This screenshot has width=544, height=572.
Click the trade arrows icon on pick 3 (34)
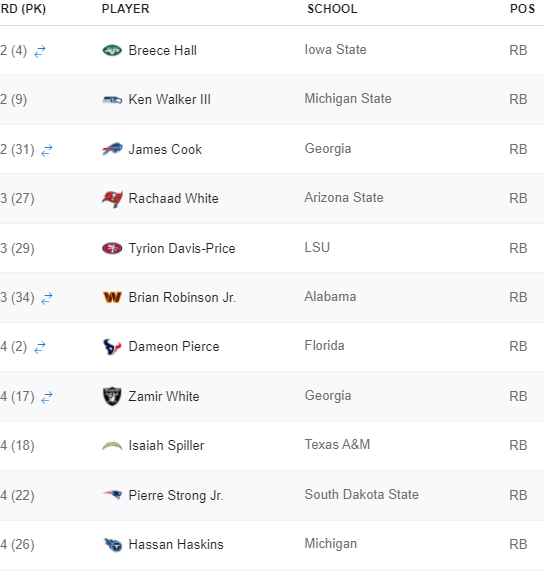pyautogui.click(x=47, y=298)
